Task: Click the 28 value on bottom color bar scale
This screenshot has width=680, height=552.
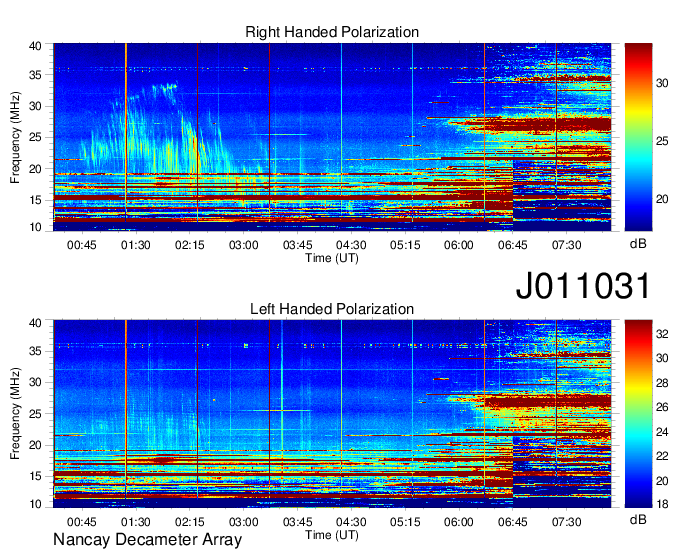Action: [x=662, y=383]
